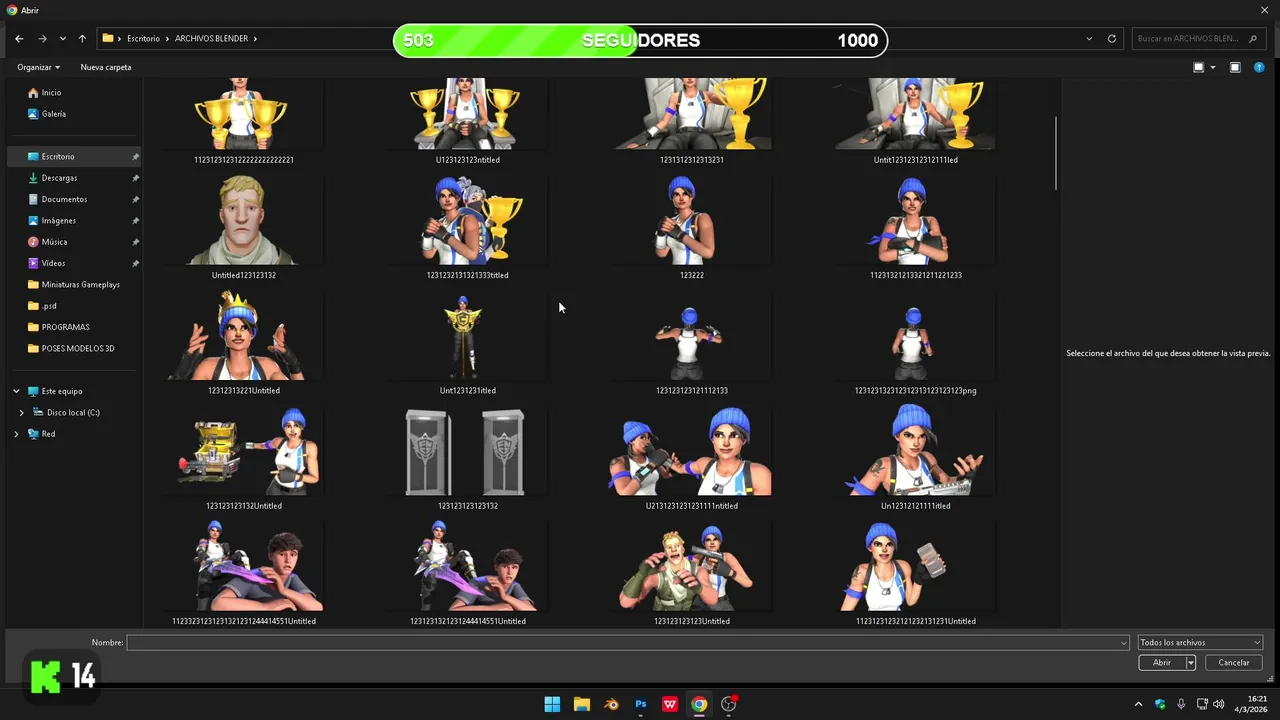Image resolution: width=1280 pixels, height=720 pixels.
Task: Click ARCHIVOS BLENDER in the address breadcrumb
Action: (211, 38)
